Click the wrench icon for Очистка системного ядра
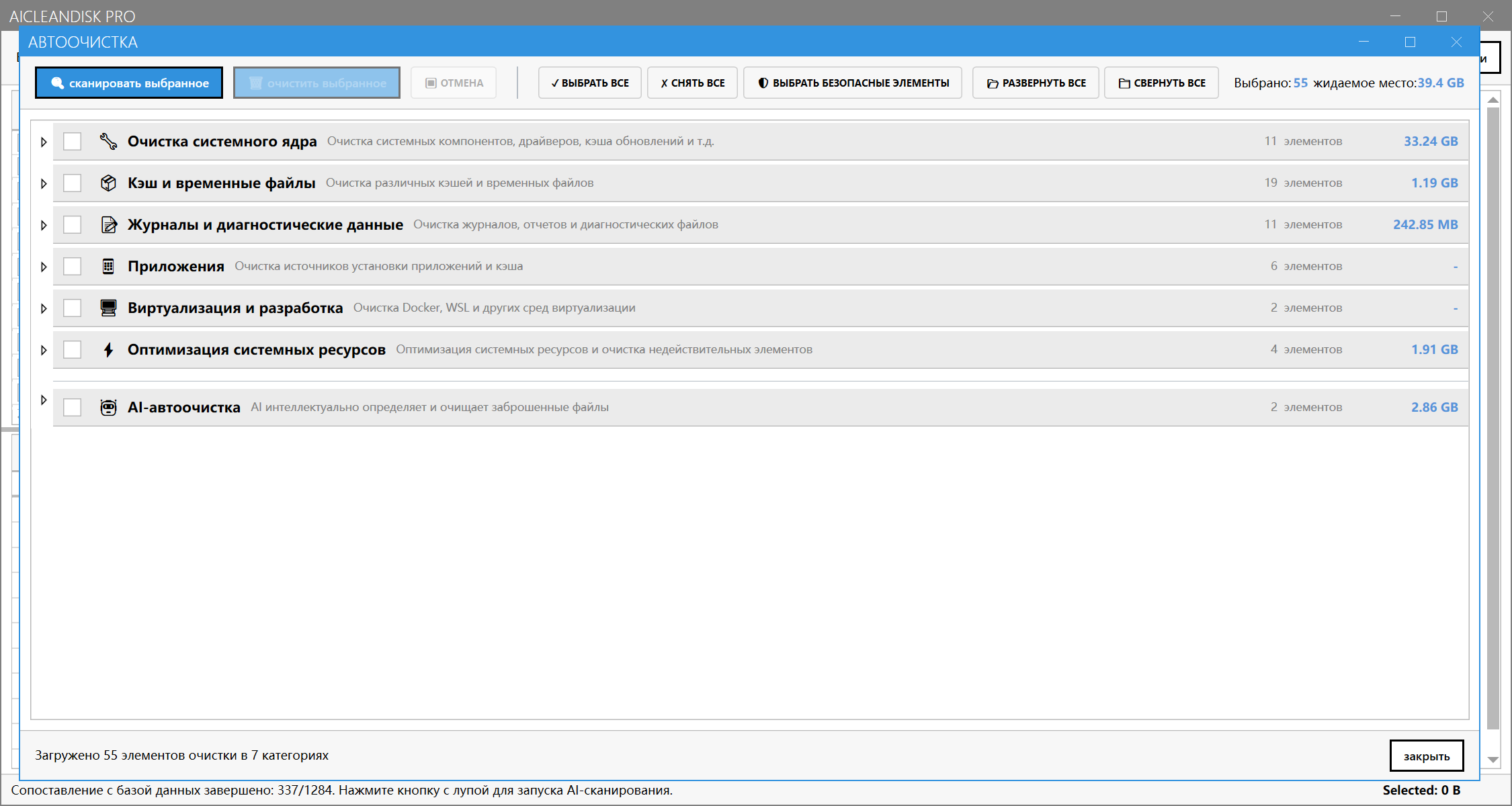This screenshot has height=806, width=1512. click(x=108, y=141)
